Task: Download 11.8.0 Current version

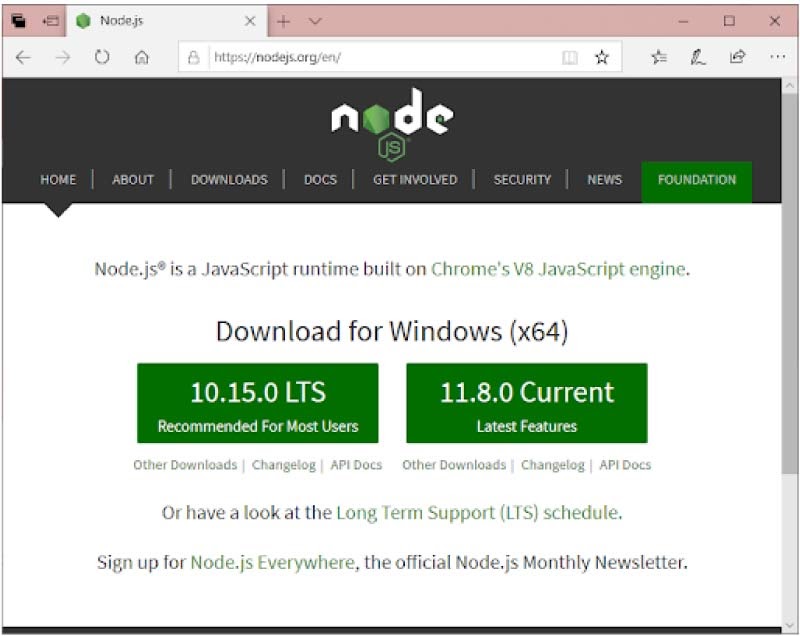Action: (x=527, y=403)
